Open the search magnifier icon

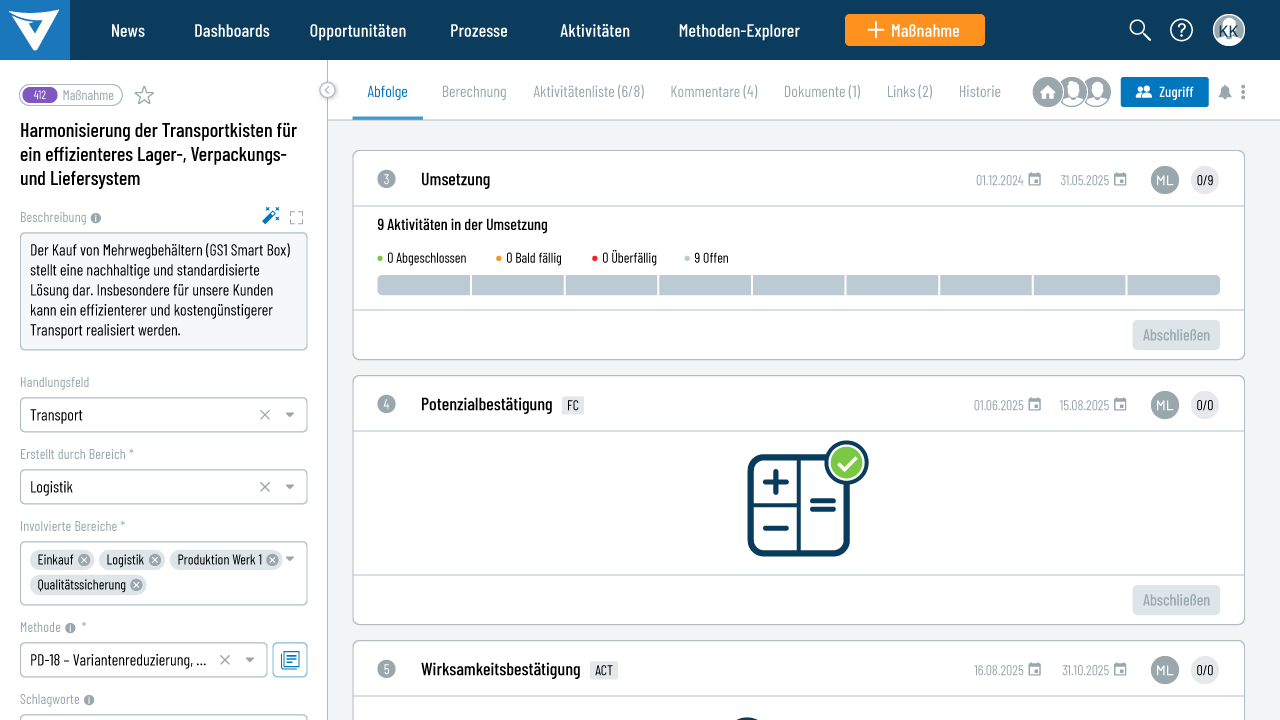1140,30
